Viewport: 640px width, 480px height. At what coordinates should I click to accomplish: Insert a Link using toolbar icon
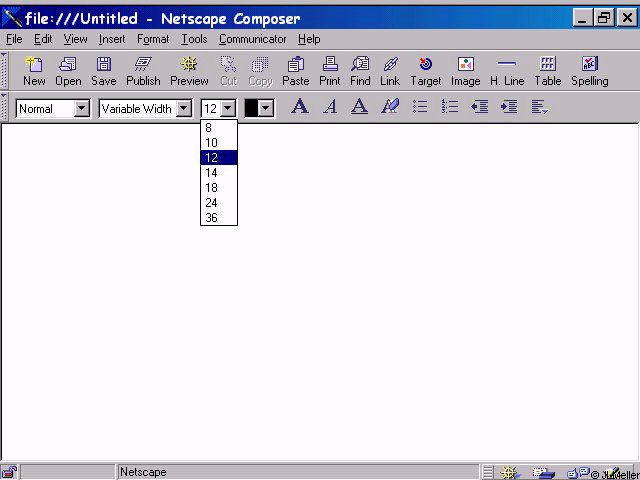click(390, 71)
